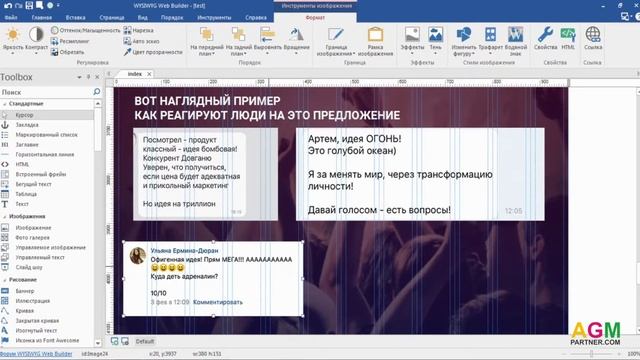Image resolution: width=640 pixels, height=360 pixels.
Task: Select the Обрезать crop tool
Action: pos(67,52)
